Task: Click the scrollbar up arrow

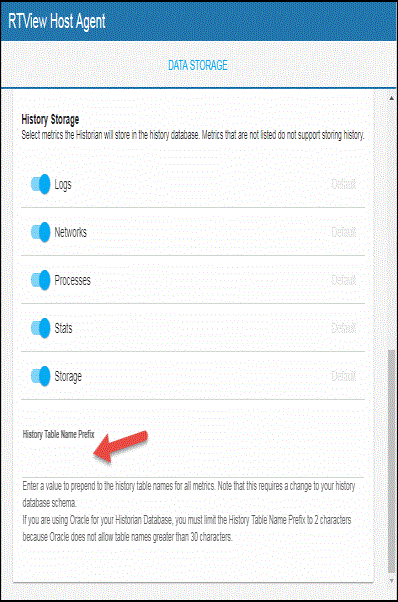Action: tap(391, 98)
